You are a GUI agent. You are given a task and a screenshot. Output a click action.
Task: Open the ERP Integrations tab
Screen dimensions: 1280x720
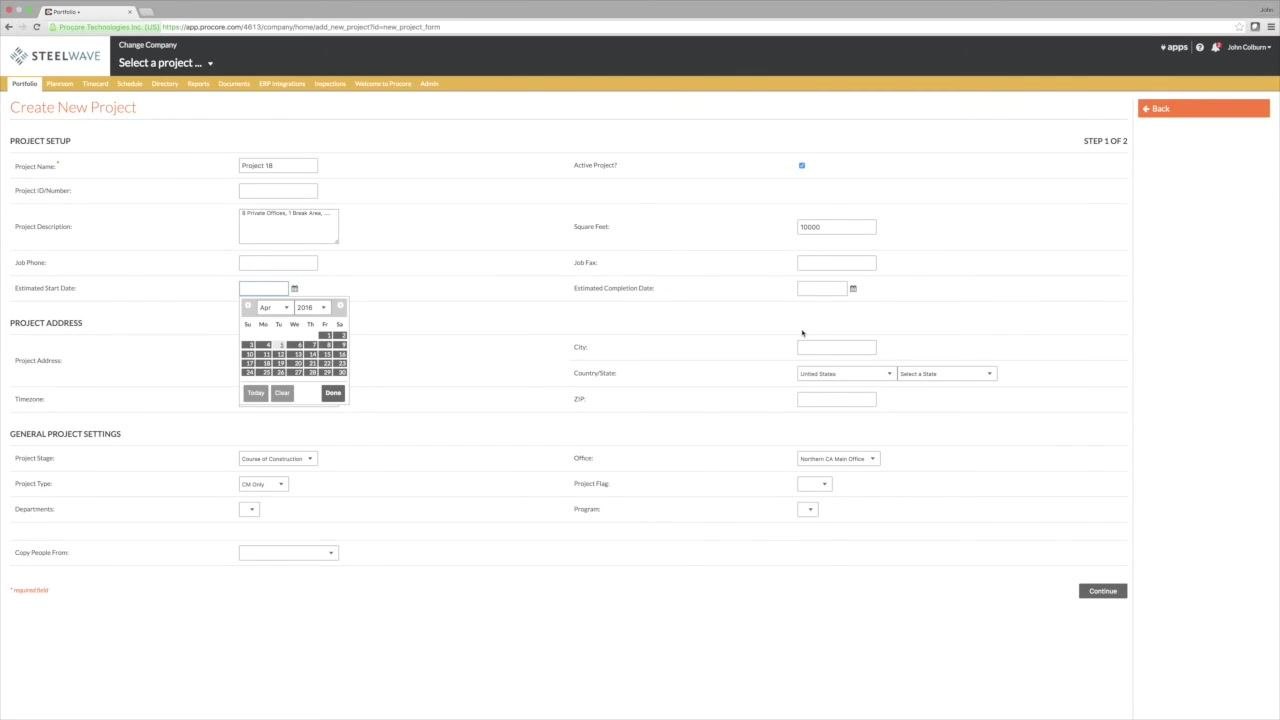(x=282, y=84)
